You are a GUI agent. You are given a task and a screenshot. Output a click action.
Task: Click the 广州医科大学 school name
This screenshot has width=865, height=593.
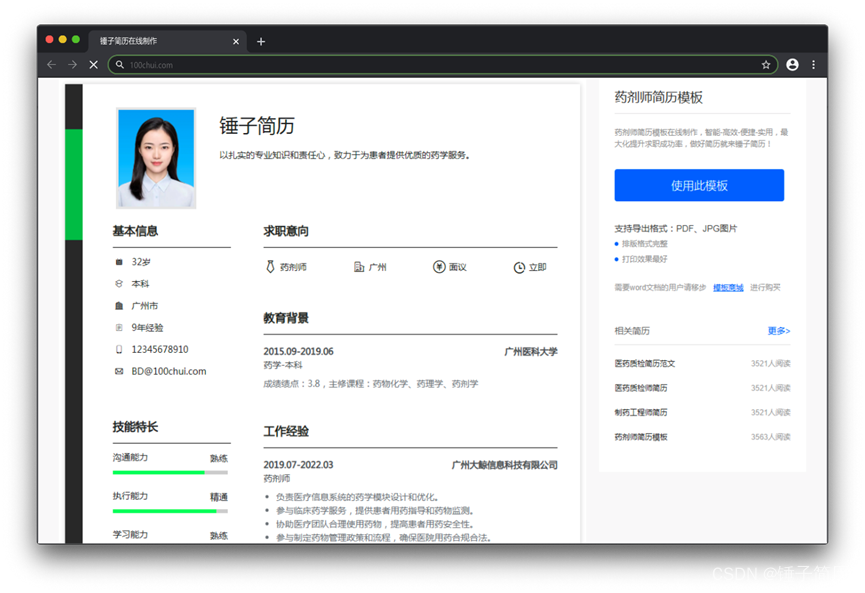click(x=531, y=351)
